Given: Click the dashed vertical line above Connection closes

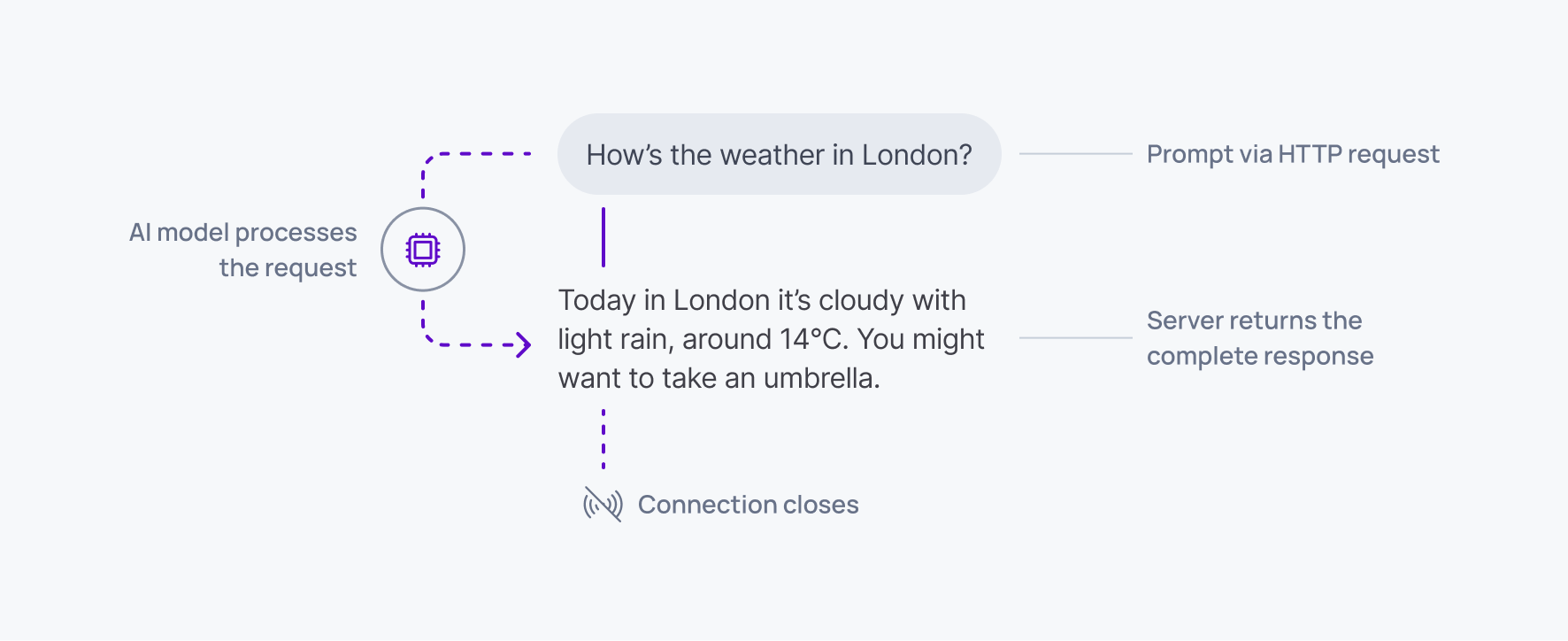Looking at the screenshot, I should [x=603, y=438].
